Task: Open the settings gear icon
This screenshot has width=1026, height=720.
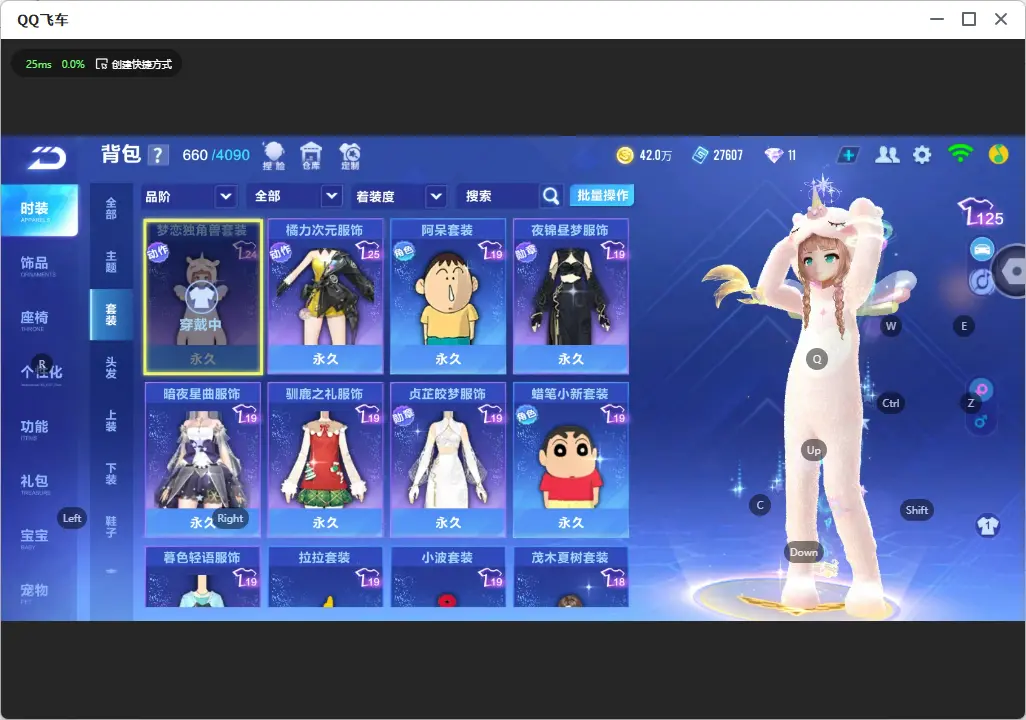Action: (922, 155)
